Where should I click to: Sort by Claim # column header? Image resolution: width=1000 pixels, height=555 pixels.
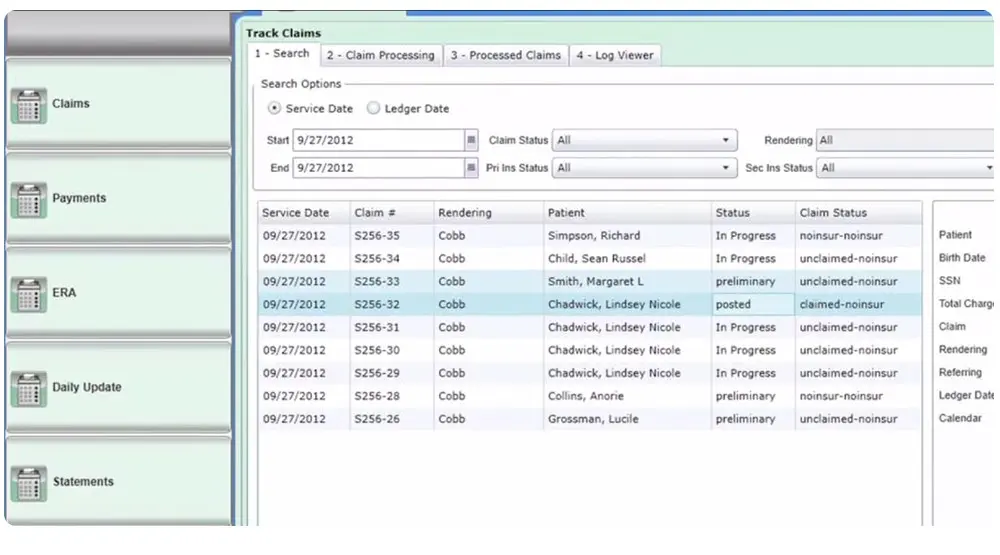pyautogui.click(x=392, y=212)
